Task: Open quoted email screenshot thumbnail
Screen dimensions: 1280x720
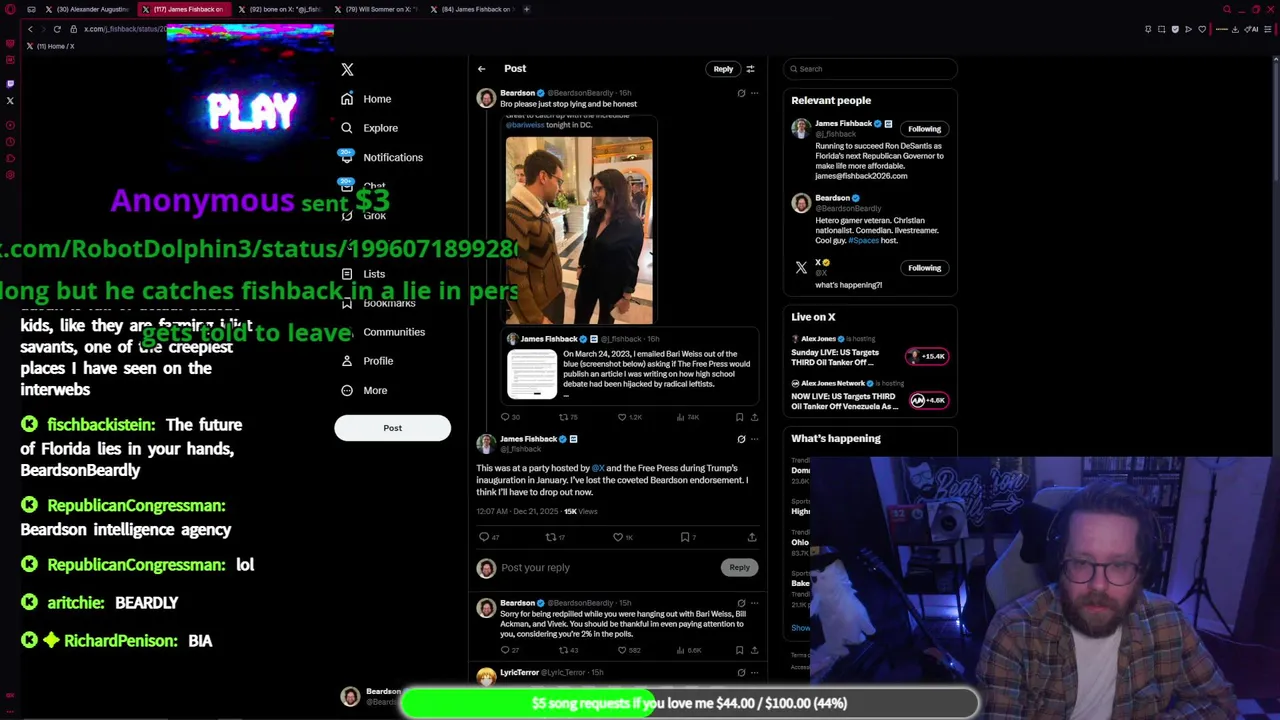Action: tap(532, 374)
